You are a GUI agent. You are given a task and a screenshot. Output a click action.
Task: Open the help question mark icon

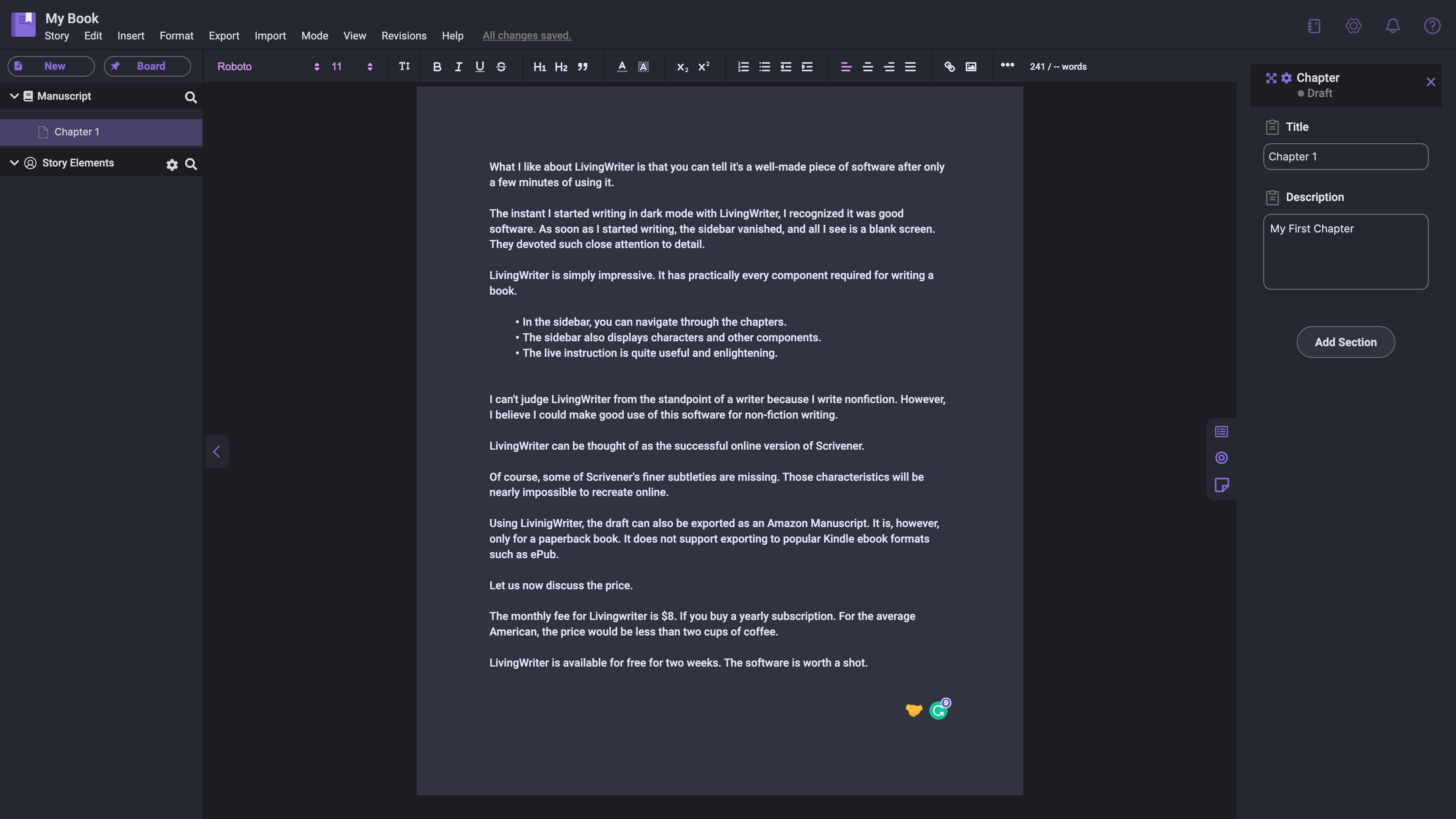tap(1432, 26)
